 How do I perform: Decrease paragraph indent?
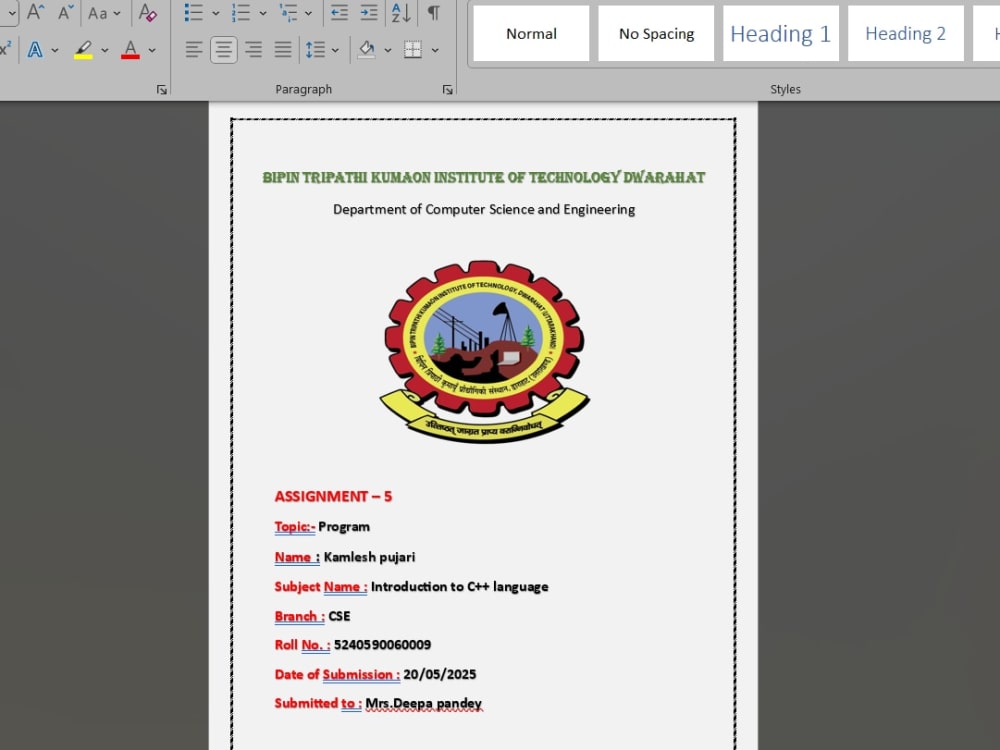(x=339, y=13)
